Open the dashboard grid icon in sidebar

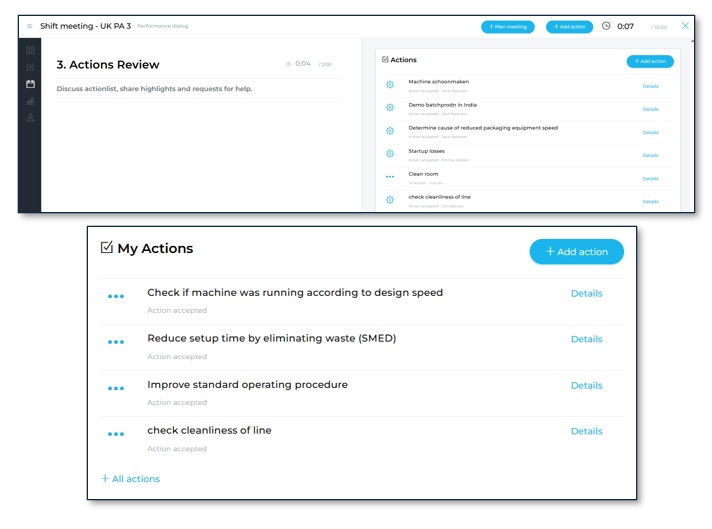[x=30, y=50]
